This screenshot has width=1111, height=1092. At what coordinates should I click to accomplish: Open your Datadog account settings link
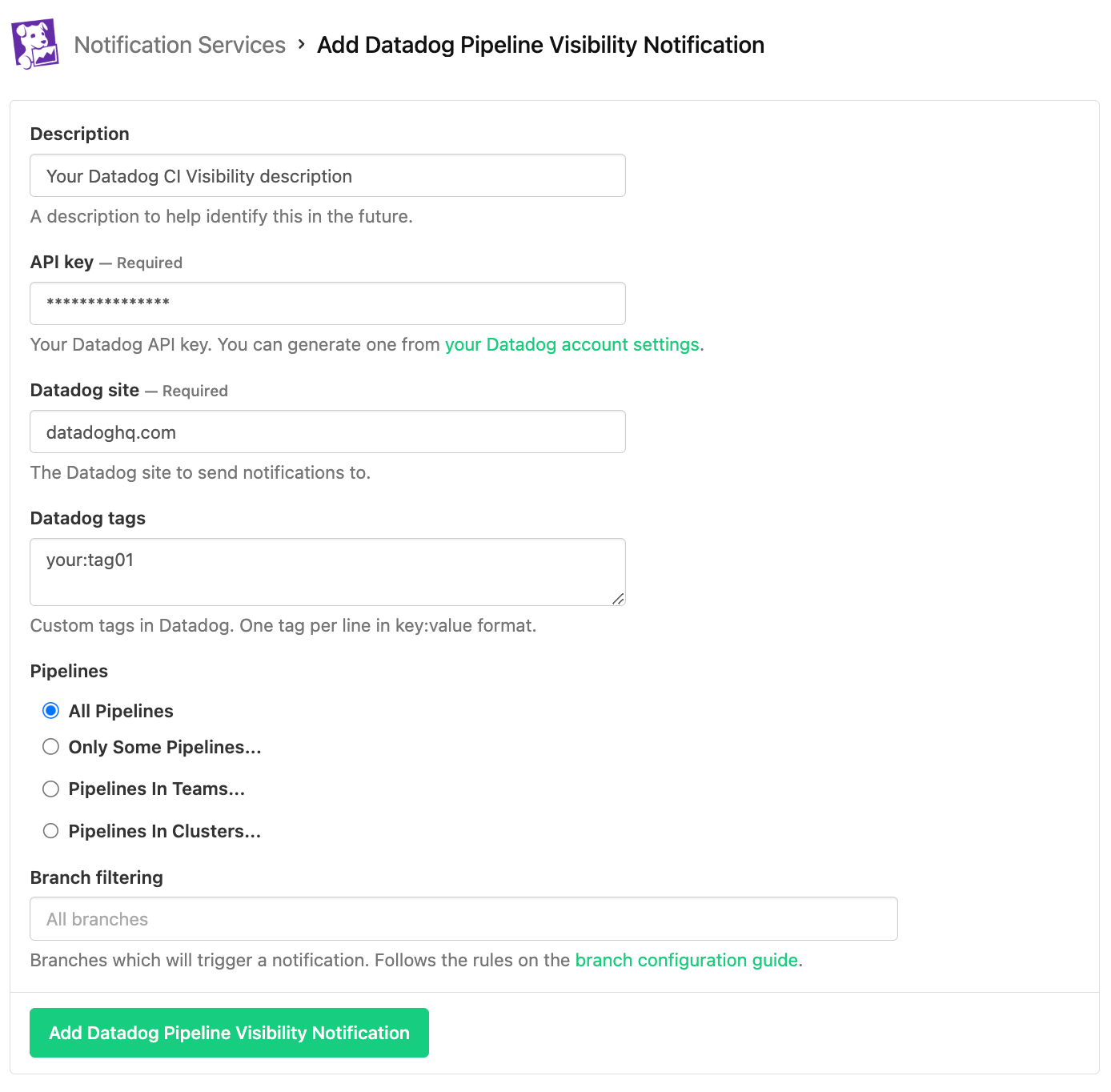[572, 344]
